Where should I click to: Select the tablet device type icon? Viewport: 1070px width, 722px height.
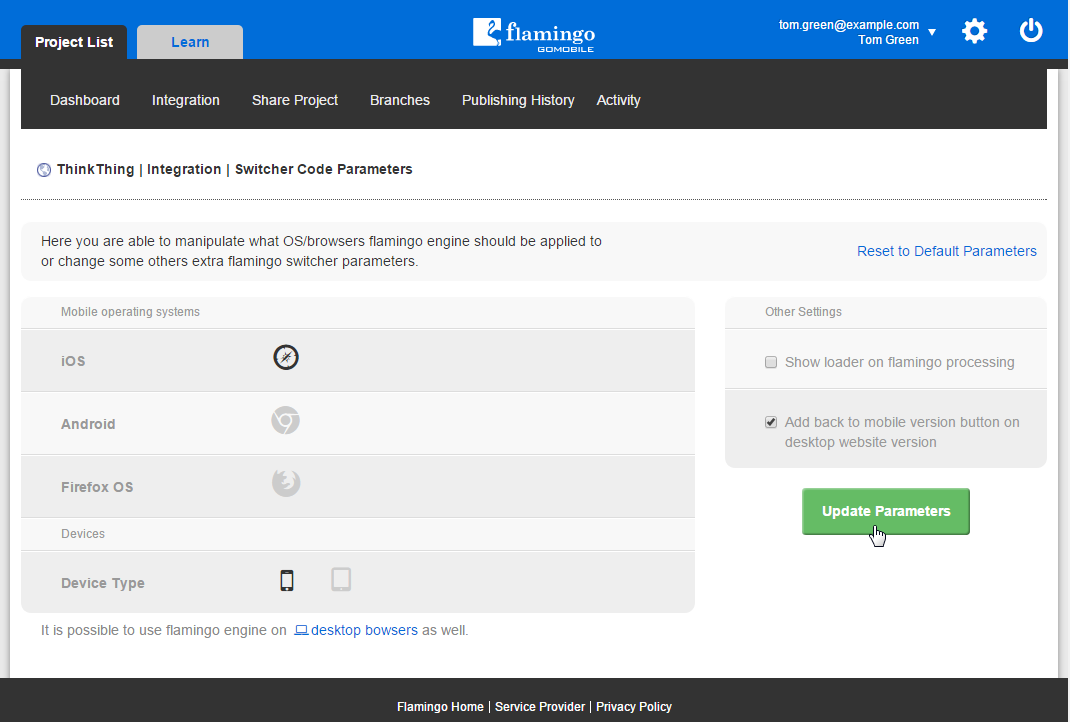341,579
